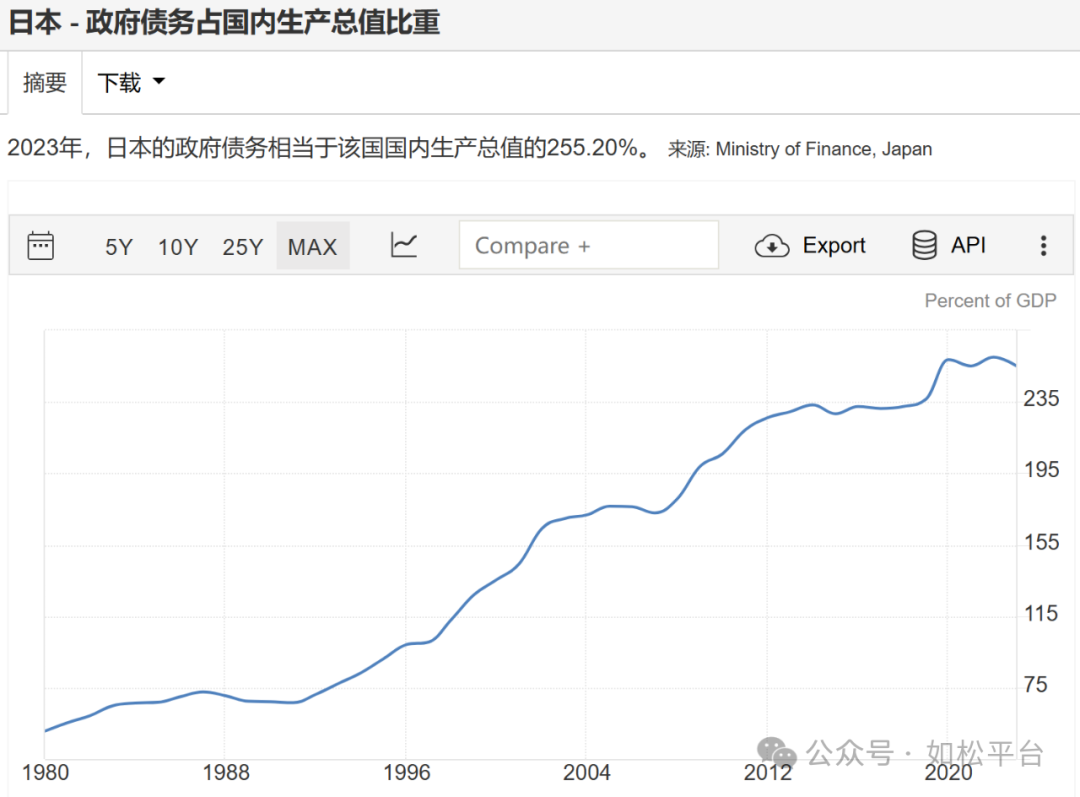Switch to the 摘要 tab
Viewport: 1080px width, 797px height.
click(45, 83)
